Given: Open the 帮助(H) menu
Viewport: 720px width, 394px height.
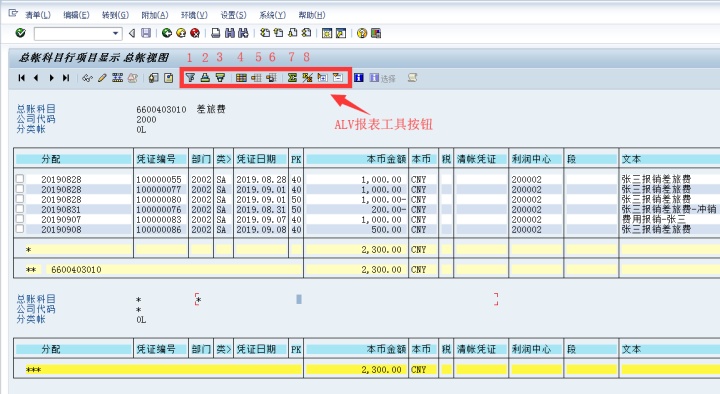Looking at the screenshot, I should click(x=312, y=15).
